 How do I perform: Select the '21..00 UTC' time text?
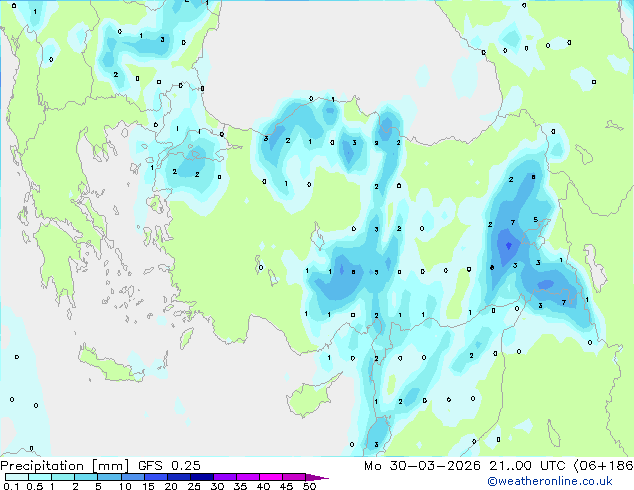527,466
